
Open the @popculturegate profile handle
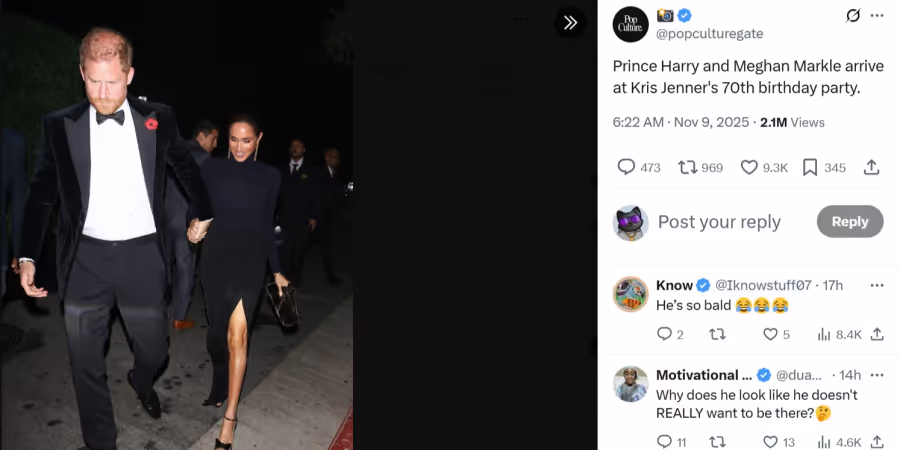(709, 34)
